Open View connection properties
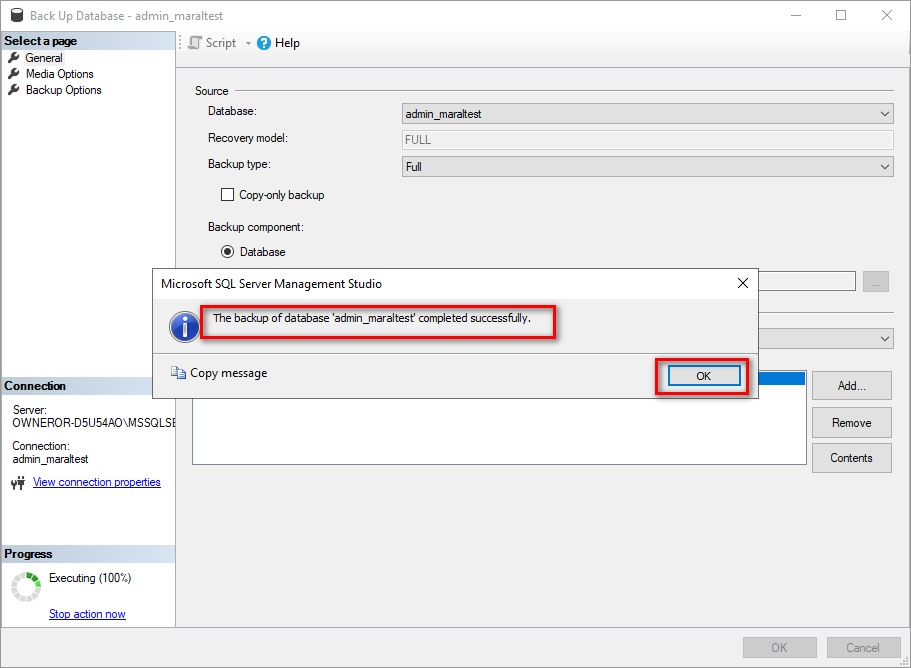911x668 pixels. [96, 482]
